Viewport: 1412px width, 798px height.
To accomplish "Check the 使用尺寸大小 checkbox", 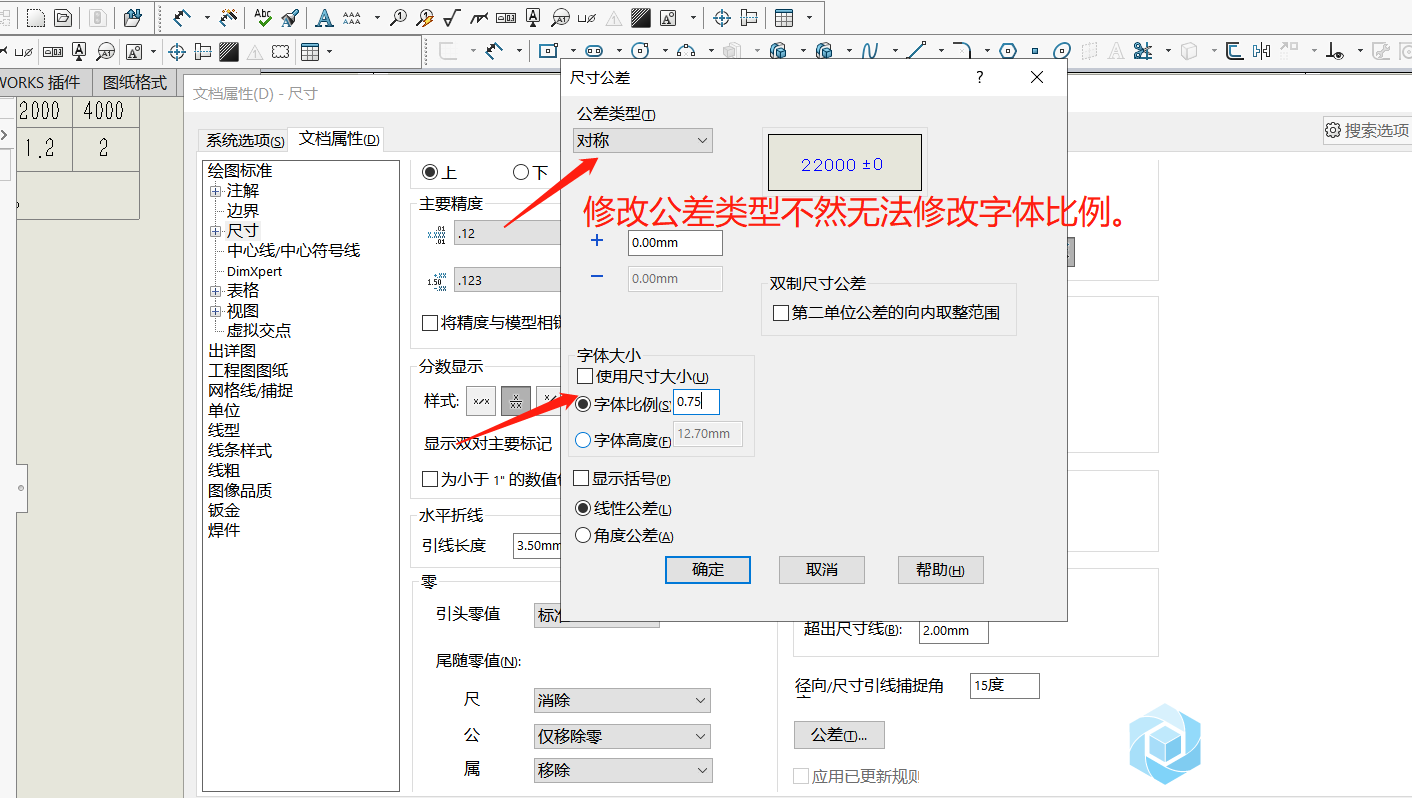I will point(585,377).
